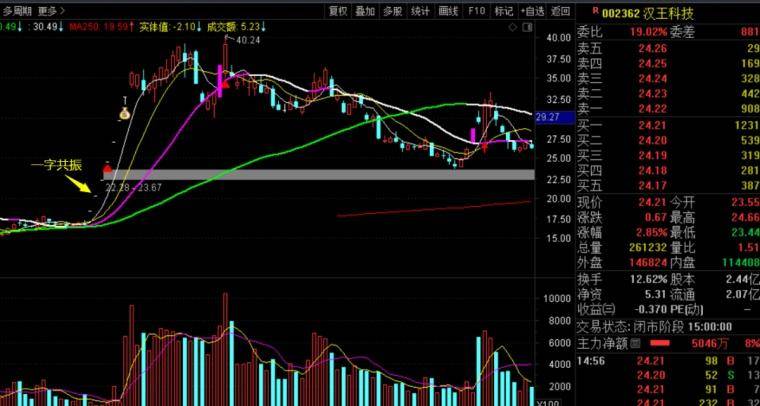760x406 pixels.
Task: Click the 40.24 high price label on chart
Action: pyautogui.click(x=247, y=40)
